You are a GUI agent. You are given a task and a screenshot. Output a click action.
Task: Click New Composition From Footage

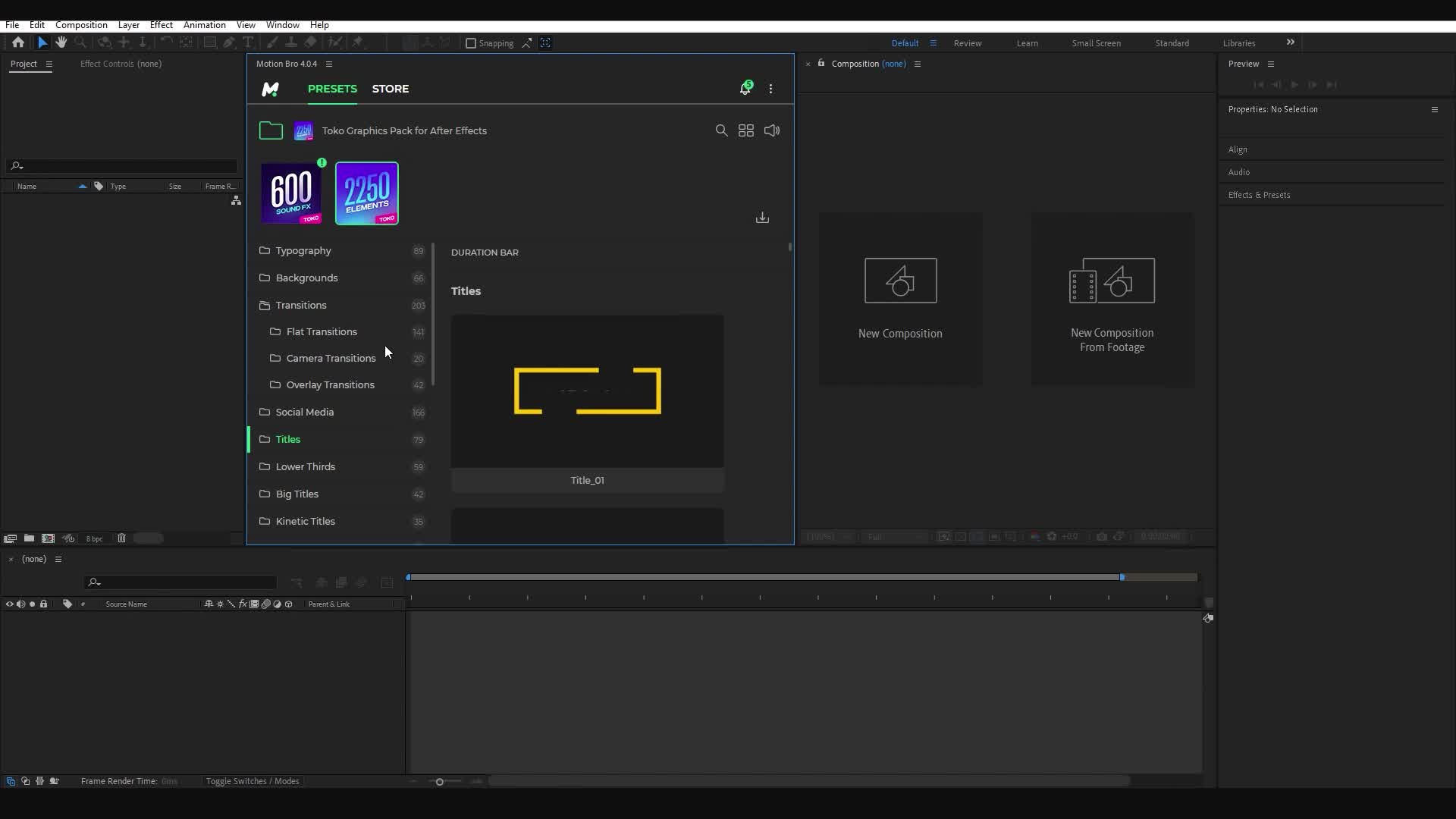[x=1111, y=300]
